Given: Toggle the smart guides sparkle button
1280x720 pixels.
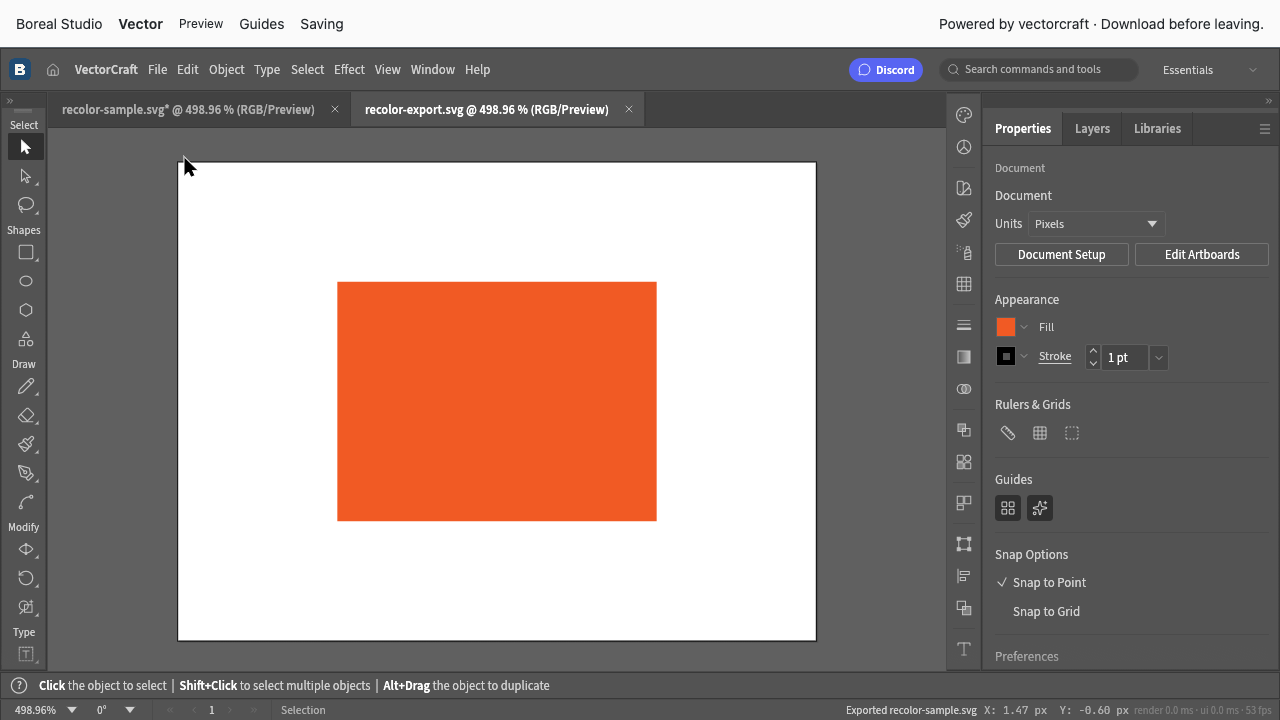Looking at the screenshot, I should 1040,508.
